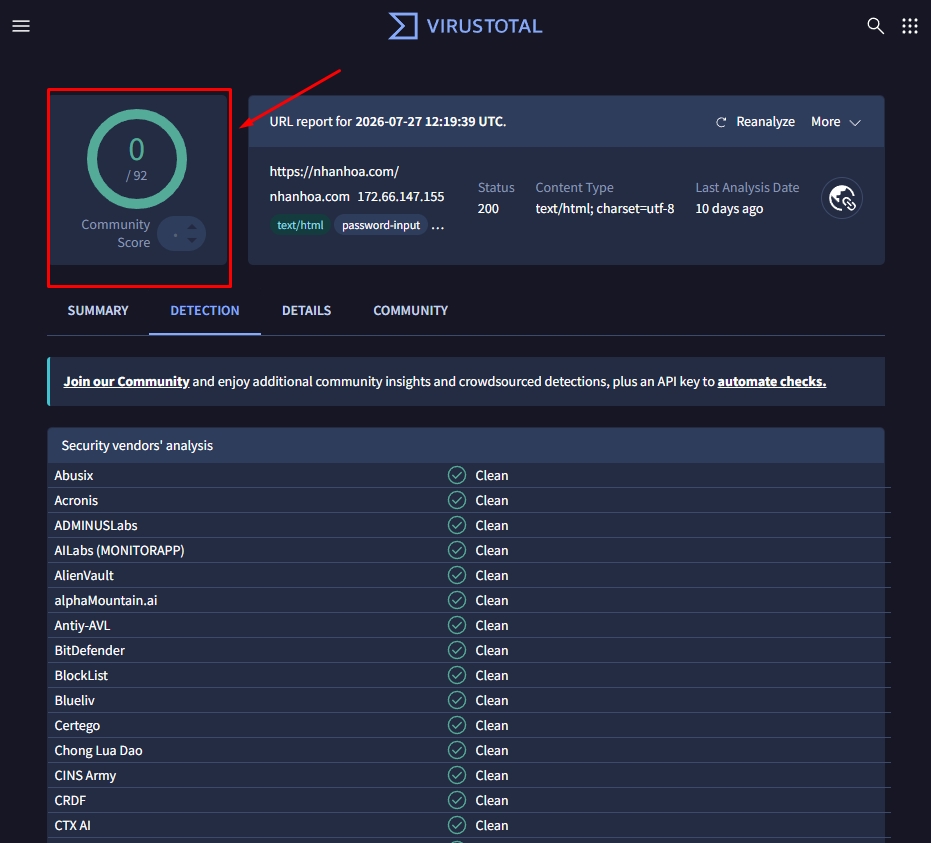This screenshot has width=931, height=843.
Task: Go to the COMMUNITY tab
Action: [410, 310]
